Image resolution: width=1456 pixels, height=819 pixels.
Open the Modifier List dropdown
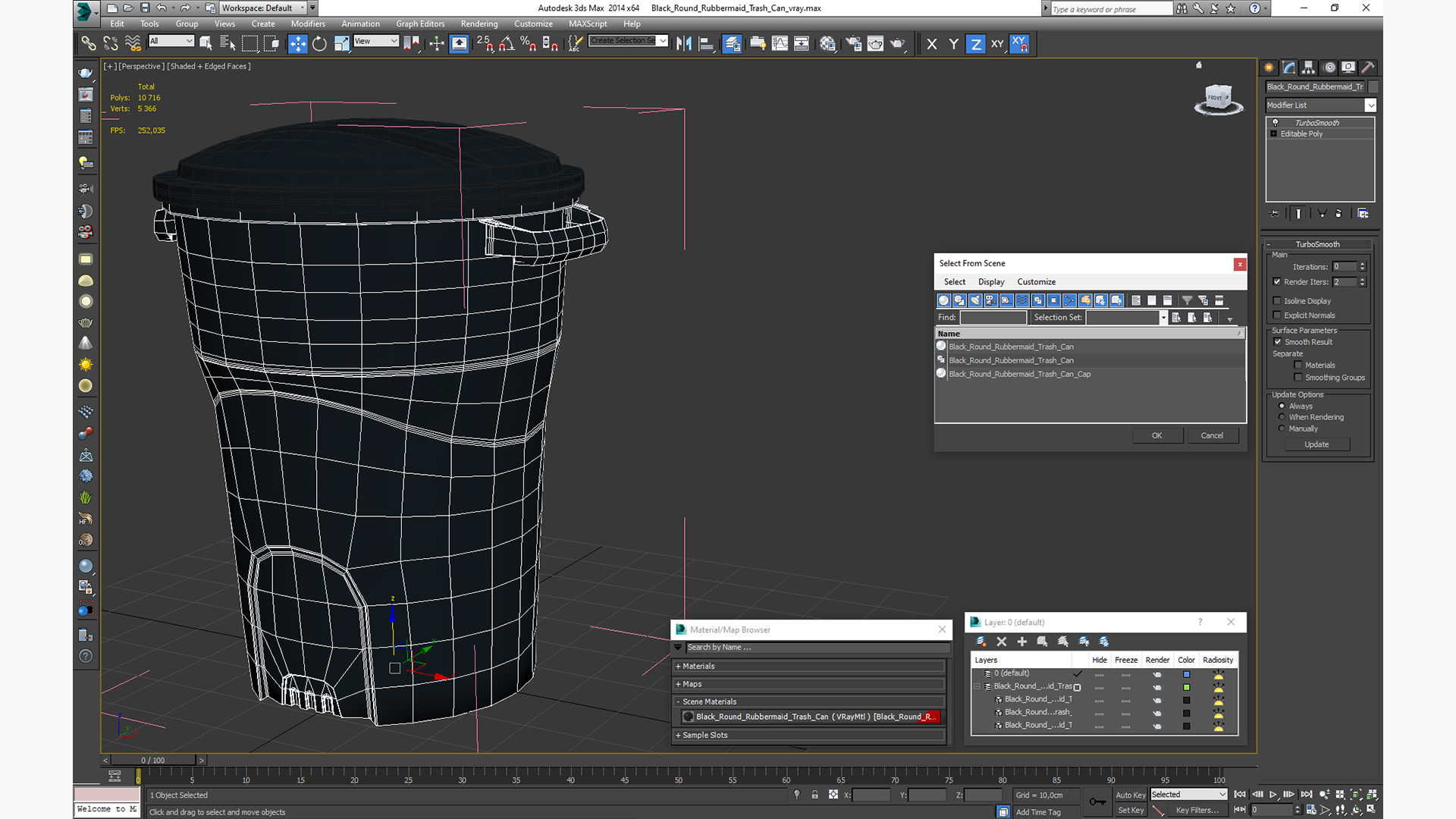click(1320, 105)
